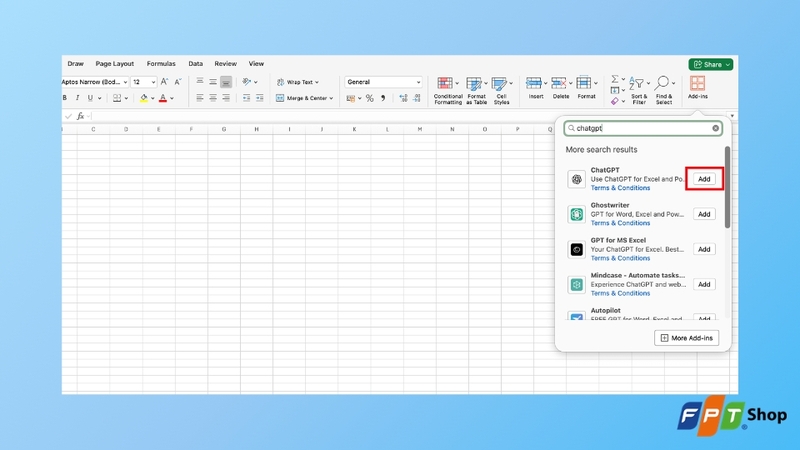The image size is (800, 450).
Task: Click the fx insert function icon
Action: click(80, 116)
